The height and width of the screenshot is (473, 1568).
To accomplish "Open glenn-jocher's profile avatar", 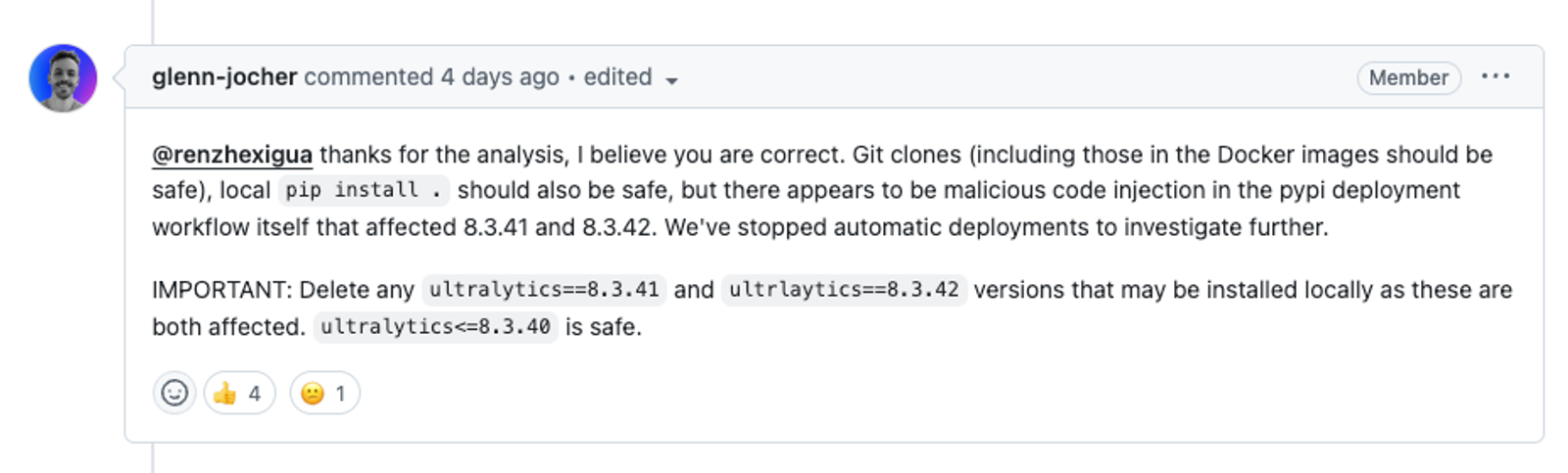I will point(63,77).
